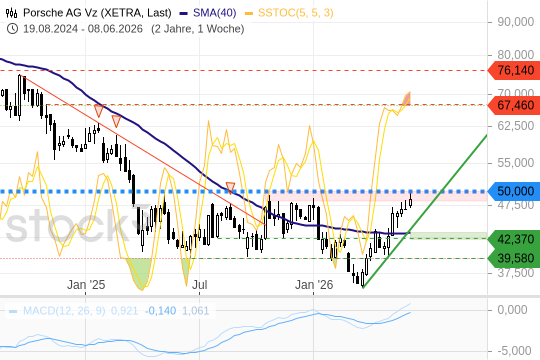Viewport: 540px width, 360px height.
Task: Select the 'Porsche AG Vz (XETRA, Last)' title
Action: pos(97,13)
